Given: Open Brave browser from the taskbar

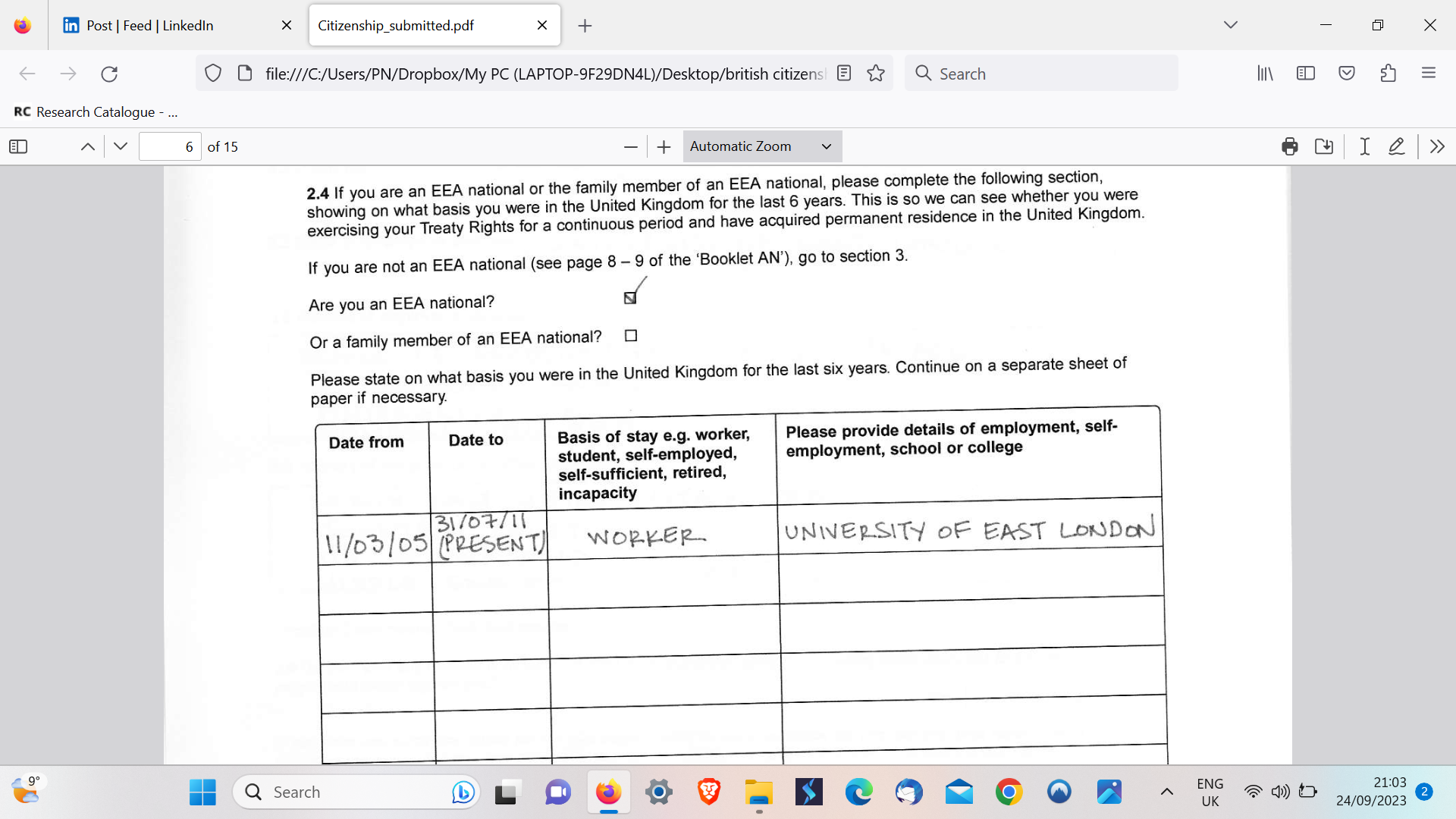Looking at the screenshot, I should coord(708,792).
